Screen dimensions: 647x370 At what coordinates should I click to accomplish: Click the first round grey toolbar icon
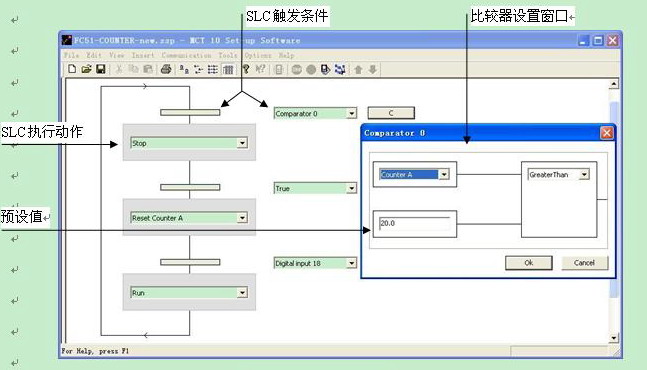296,70
